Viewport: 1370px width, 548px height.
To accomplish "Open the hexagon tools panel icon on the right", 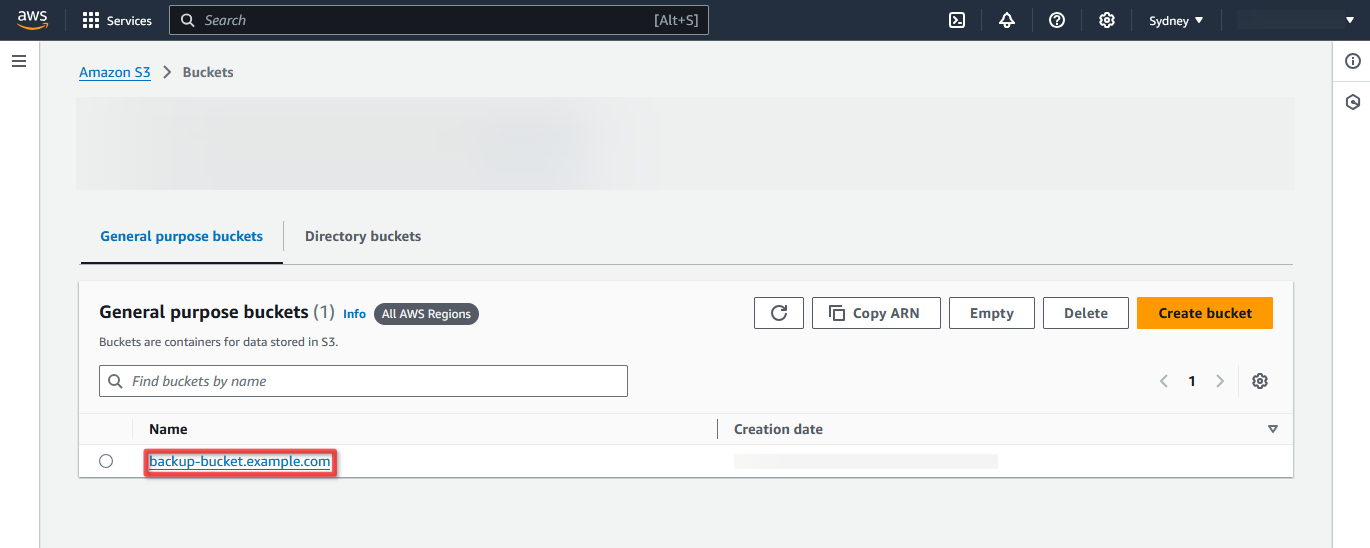I will pos(1353,102).
